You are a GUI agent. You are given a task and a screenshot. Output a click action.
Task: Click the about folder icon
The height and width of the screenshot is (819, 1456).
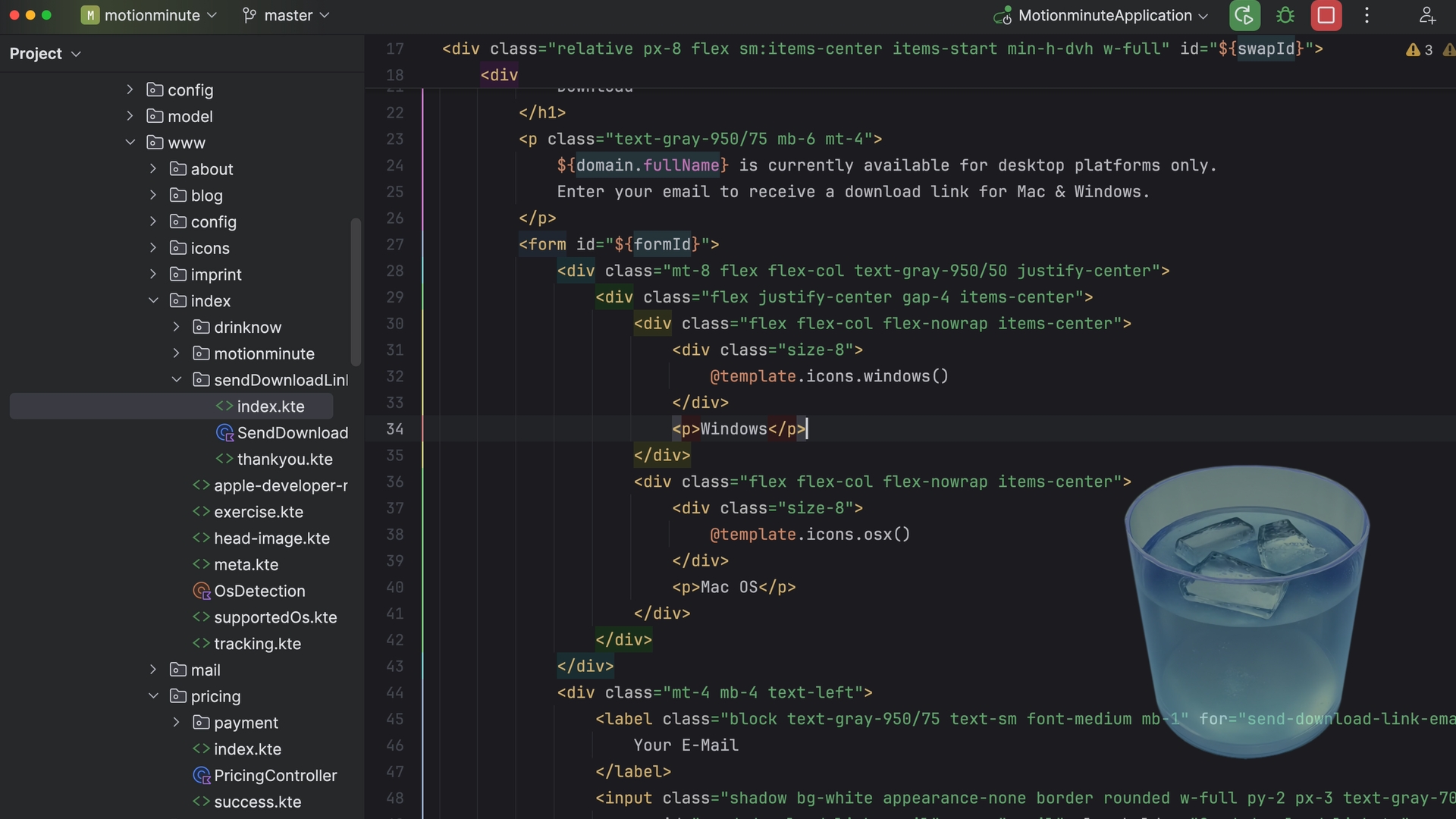point(178,168)
